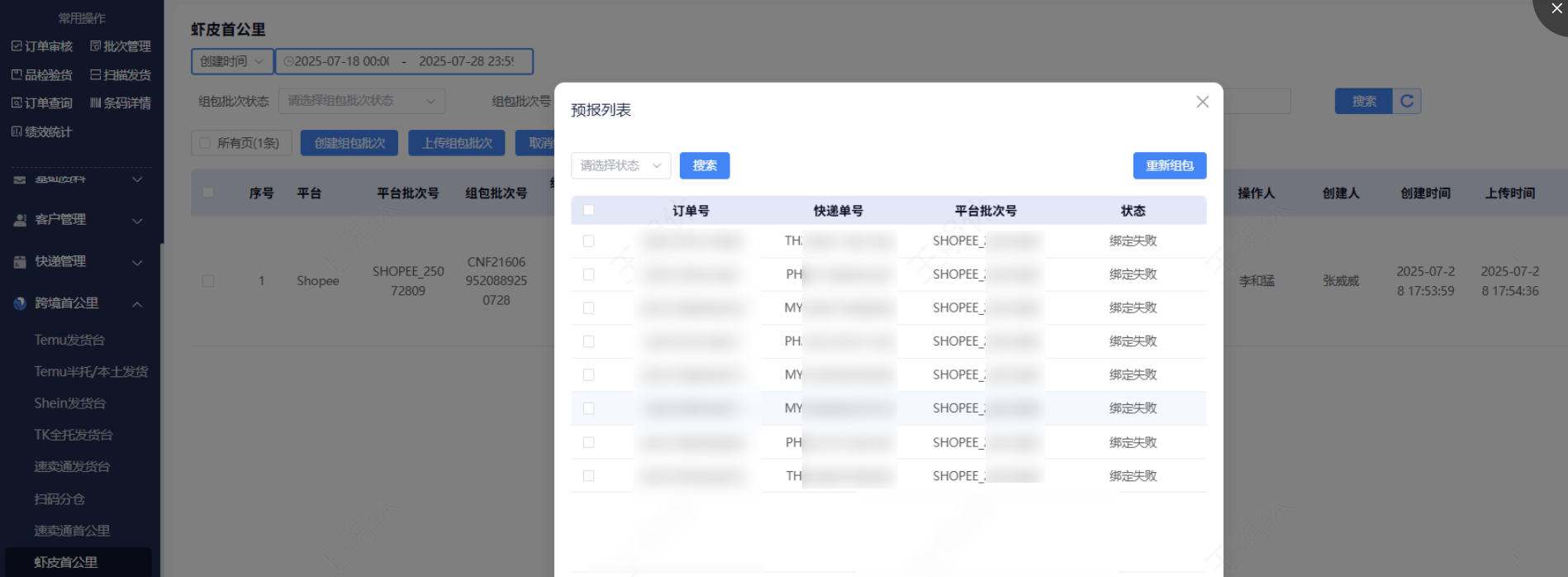This screenshot has width=1568, height=577.
Task: Open 批次管理 shortcut icon
Action: [x=95, y=46]
